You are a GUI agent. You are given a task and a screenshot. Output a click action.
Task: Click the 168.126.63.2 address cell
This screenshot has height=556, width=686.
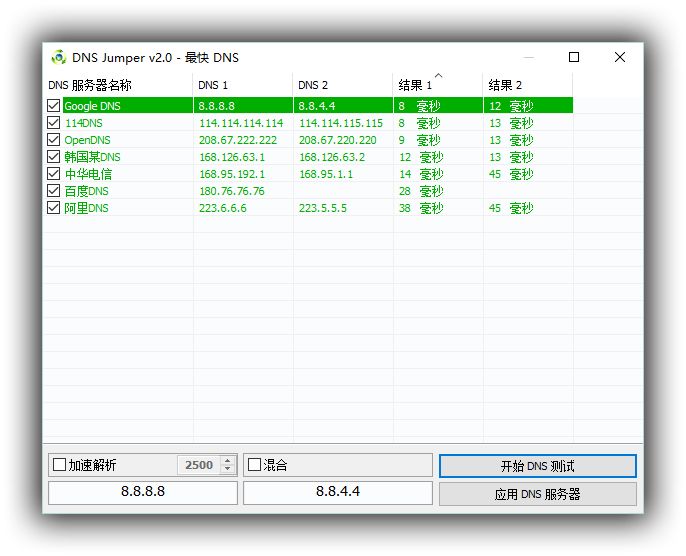pyautogui.click(x=332, y=157)
